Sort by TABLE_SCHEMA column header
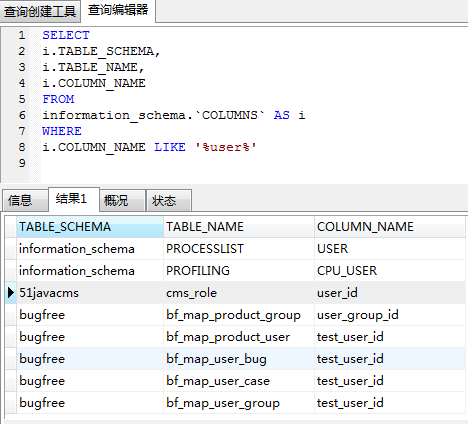Viewport: 468px width, 424px height. coord(90,227)
